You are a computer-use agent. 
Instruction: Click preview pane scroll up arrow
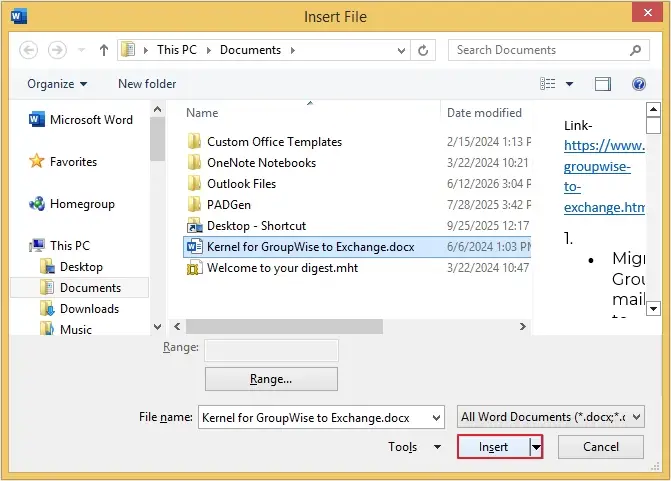[653, 110]
